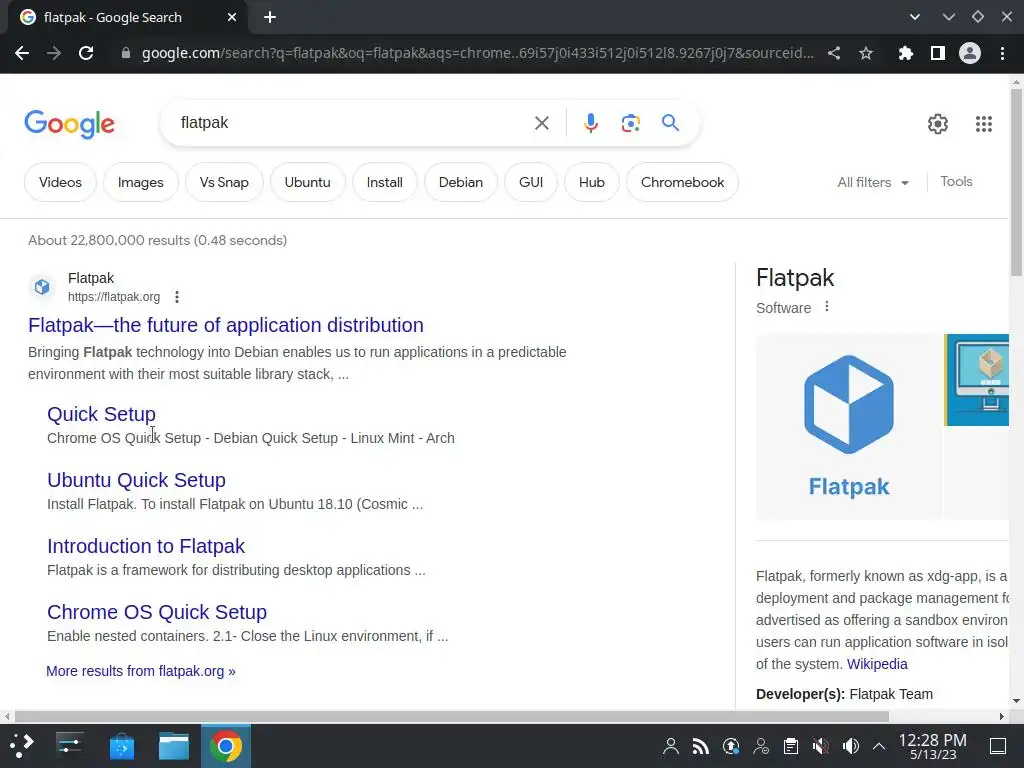This screenshot has width=1024, height=768.
Task: Open Introduction to Flatpak link
Action: pyautogui.click(x=146, y=546)
